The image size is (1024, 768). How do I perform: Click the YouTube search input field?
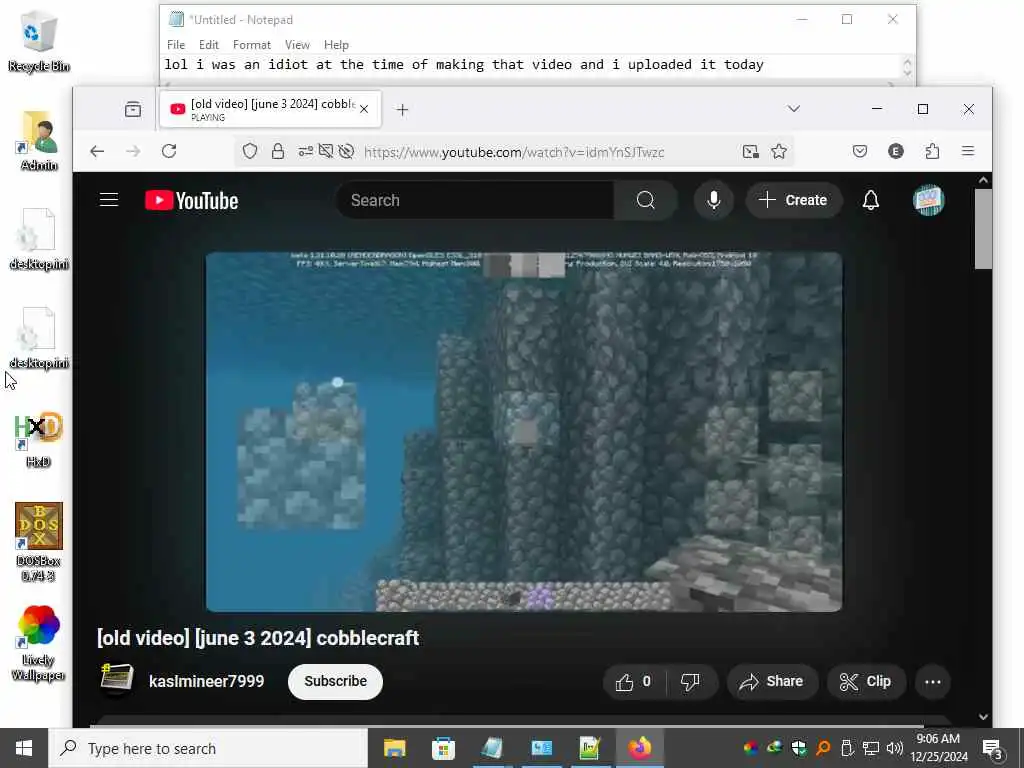pyautogui.click(x=475, y=200)
